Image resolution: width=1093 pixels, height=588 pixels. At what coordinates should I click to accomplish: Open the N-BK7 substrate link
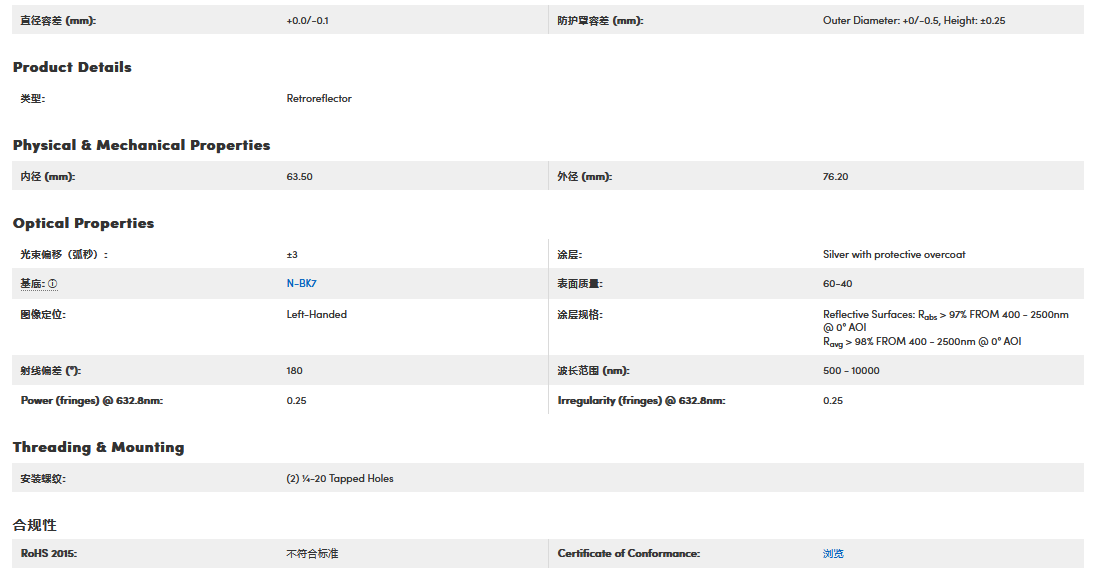tap(301, 284)
